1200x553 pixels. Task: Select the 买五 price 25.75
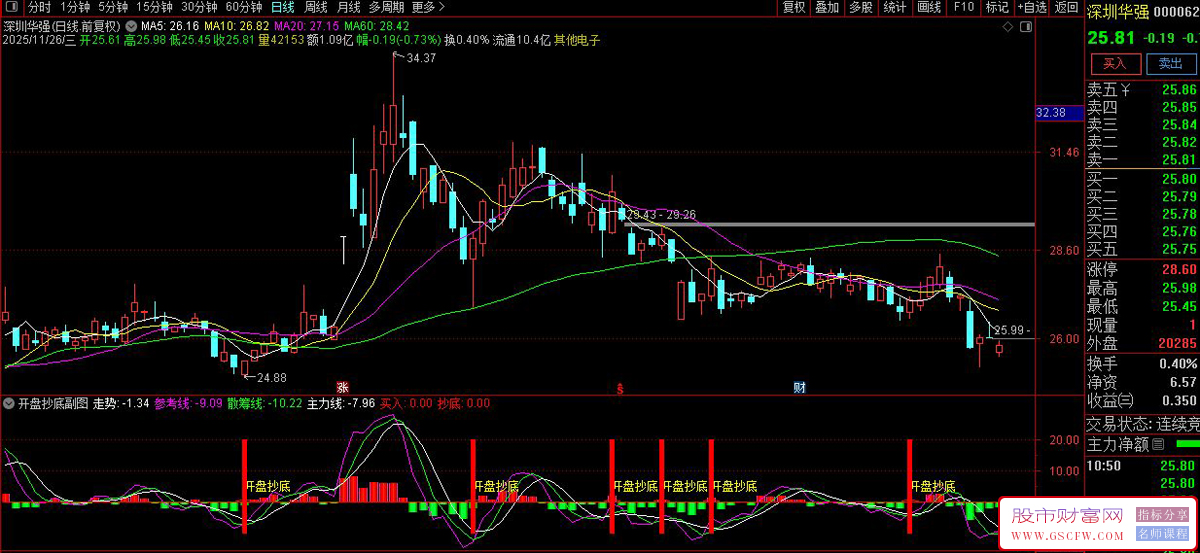(1180, 249)
